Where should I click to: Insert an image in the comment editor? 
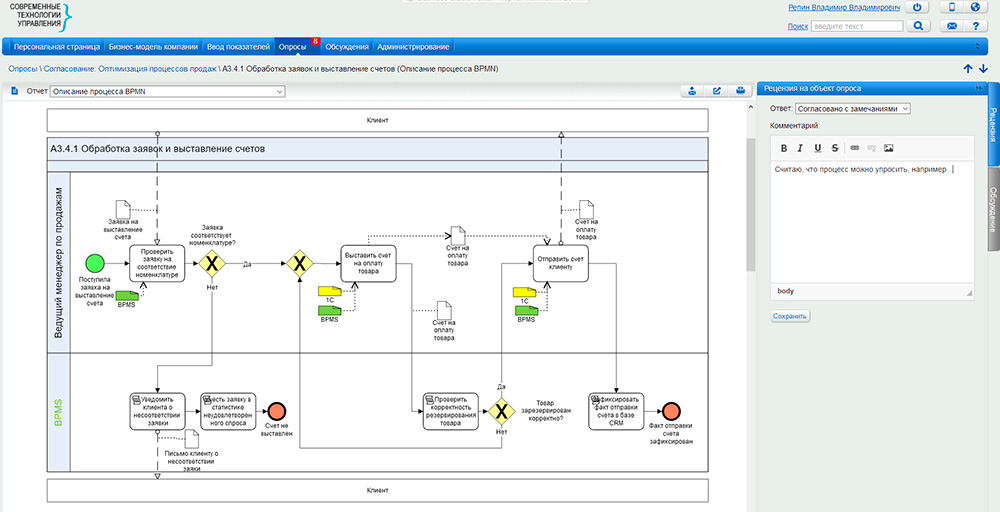tap(888, 148)
